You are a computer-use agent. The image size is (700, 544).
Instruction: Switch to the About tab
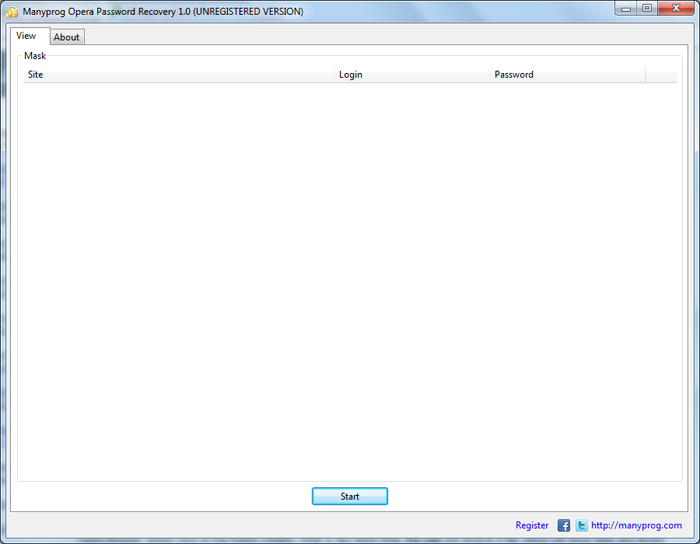[x=67, y=37]
